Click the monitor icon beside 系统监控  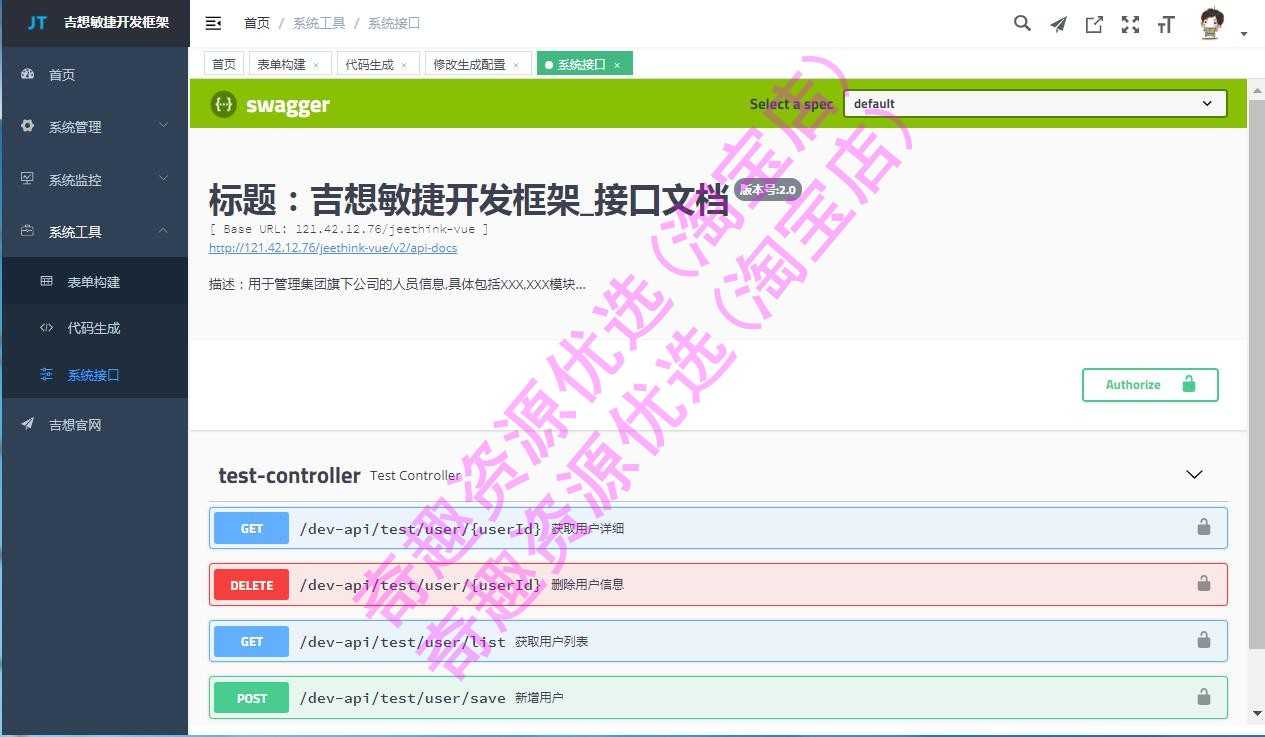point(28,179)
